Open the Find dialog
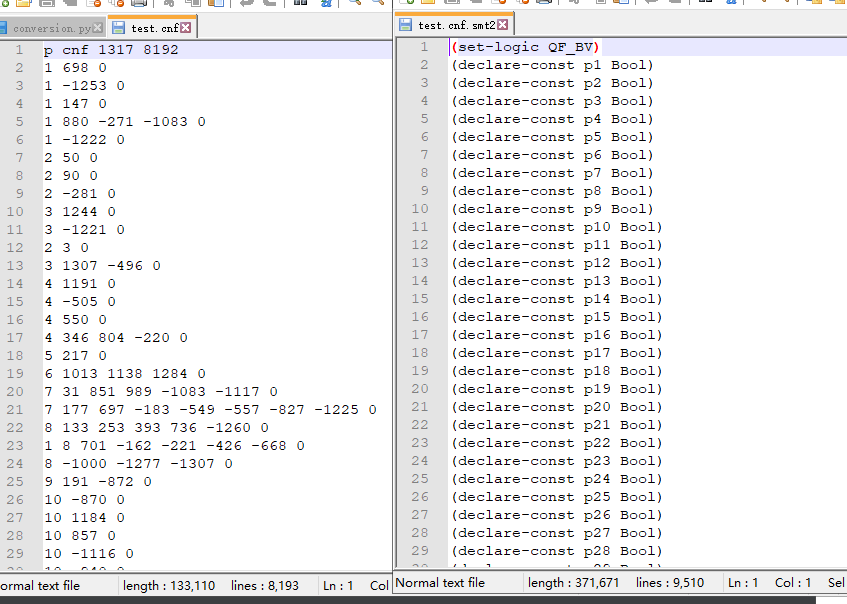 [x=299, y=5]
